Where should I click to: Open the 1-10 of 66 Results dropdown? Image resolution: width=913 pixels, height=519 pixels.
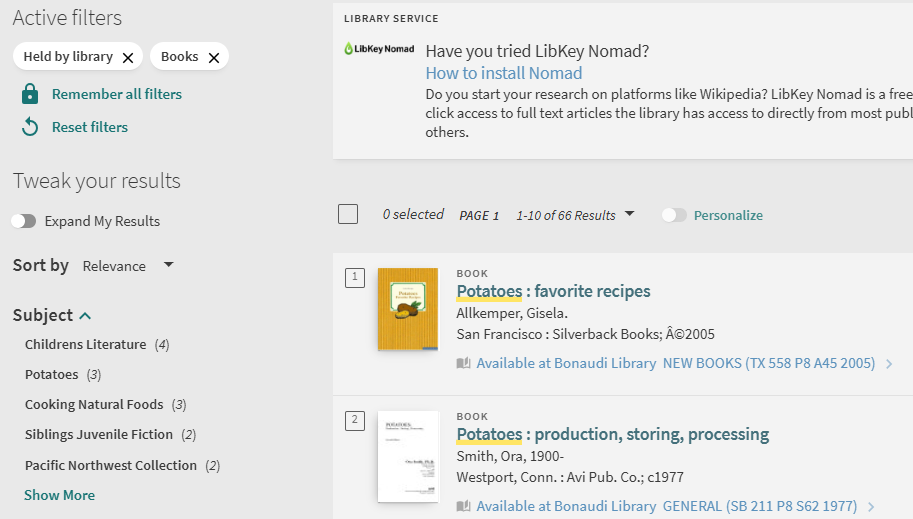click(x=575, y=215)
